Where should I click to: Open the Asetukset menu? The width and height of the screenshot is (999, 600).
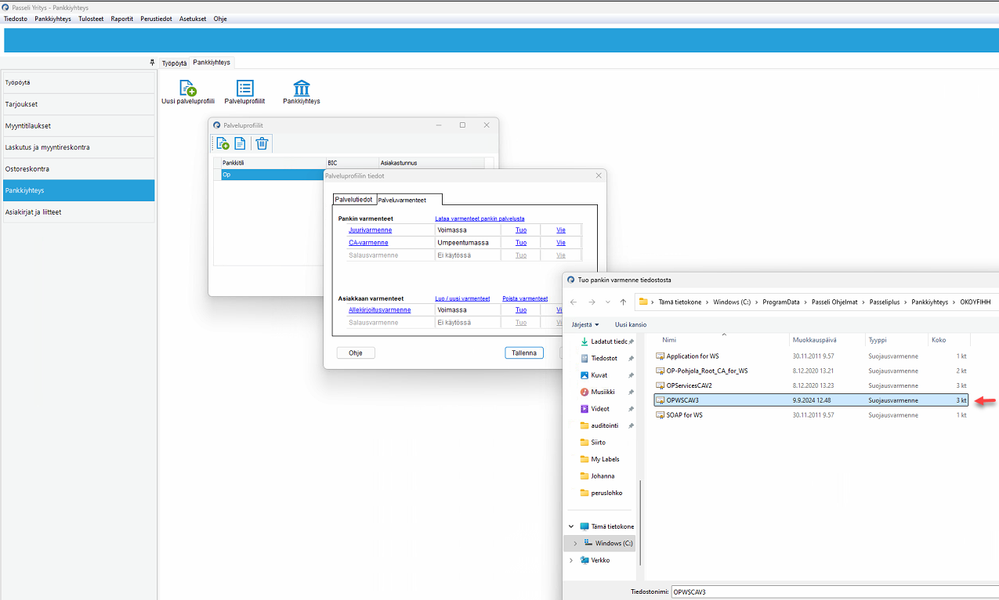pos(192,19)
